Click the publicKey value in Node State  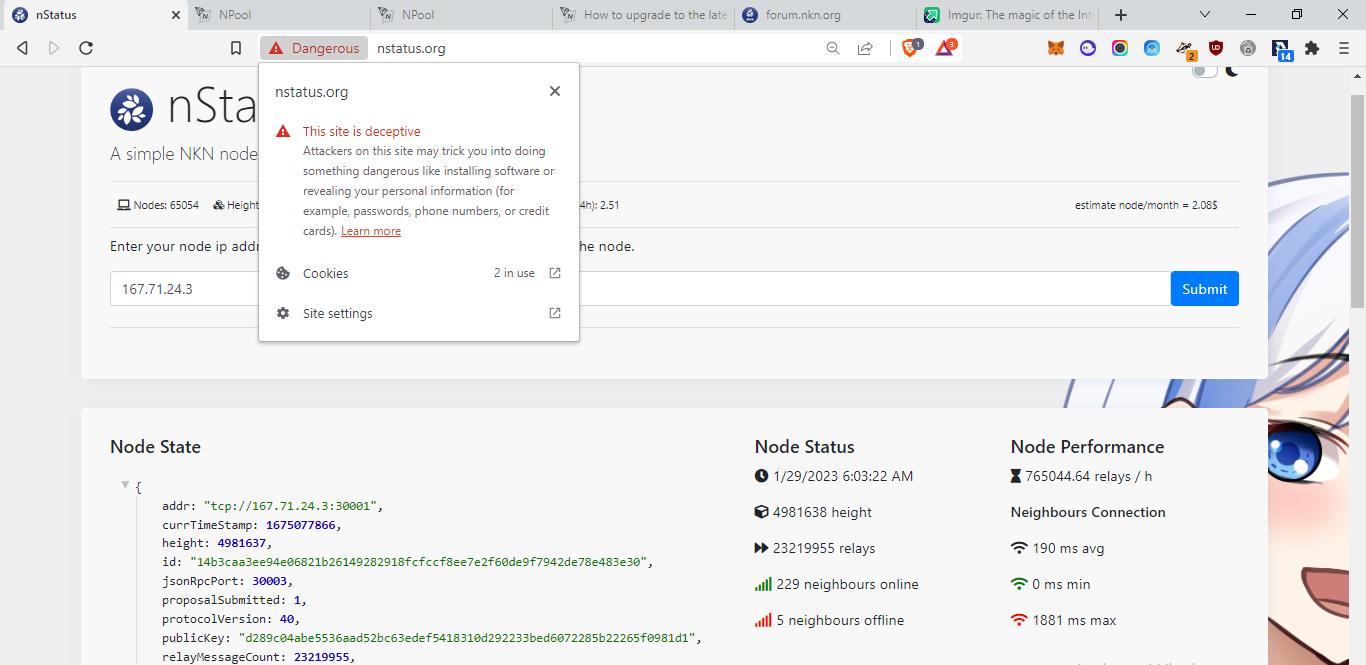tap(469, 638)
